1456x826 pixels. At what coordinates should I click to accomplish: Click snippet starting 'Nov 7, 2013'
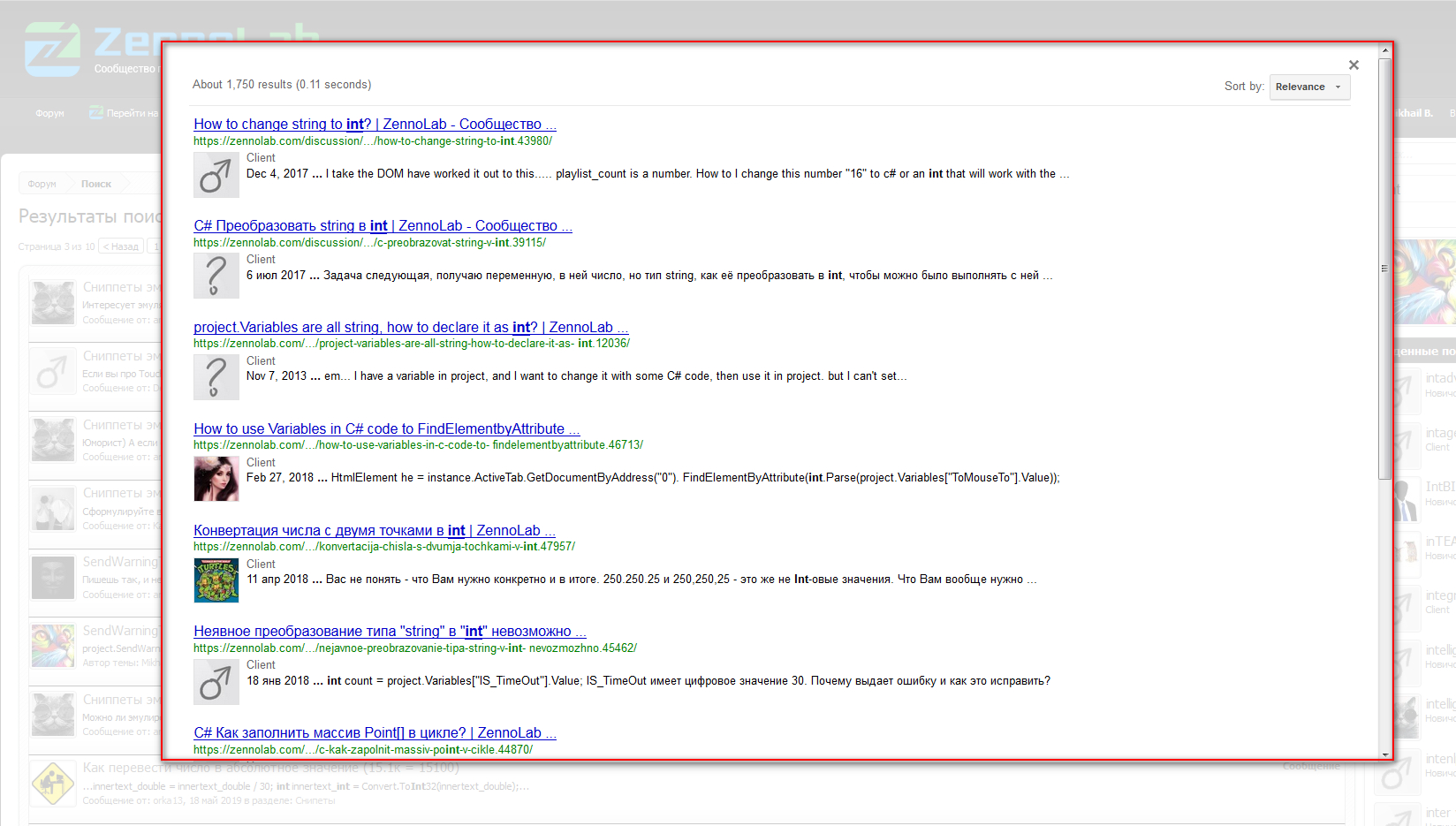tap(577, 376)
